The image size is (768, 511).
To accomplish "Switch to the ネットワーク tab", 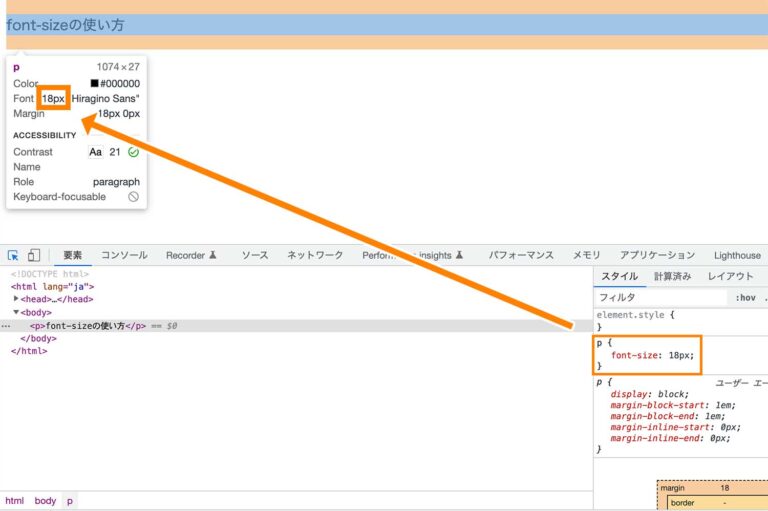I will point(315,256).
